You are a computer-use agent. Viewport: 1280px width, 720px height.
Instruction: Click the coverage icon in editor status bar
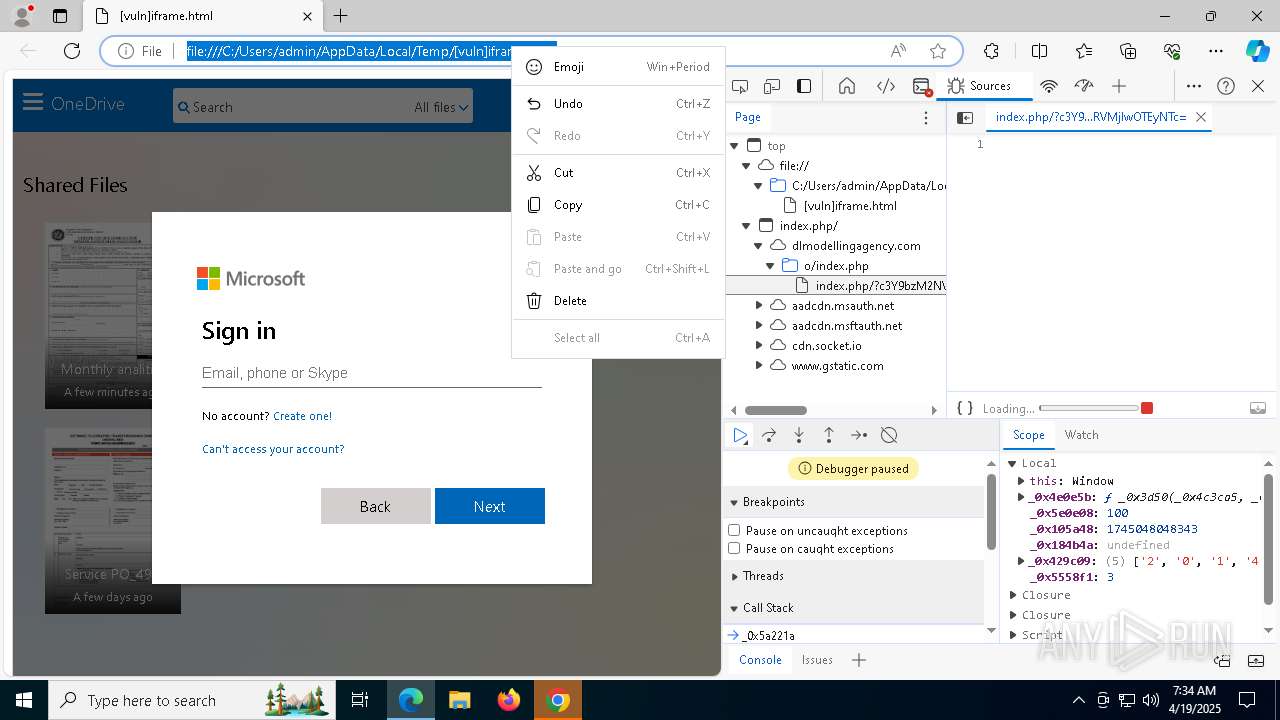pos(1258,408)
